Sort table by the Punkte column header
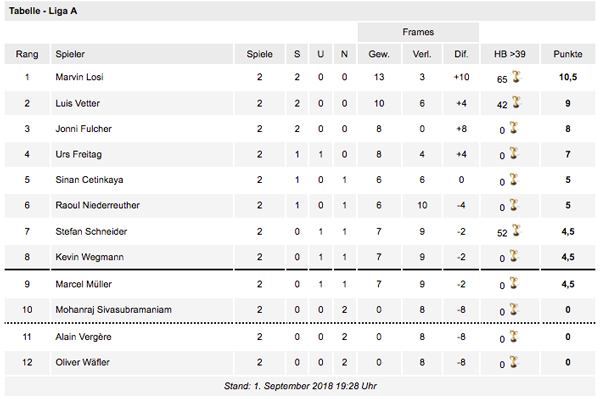The width and height of the screenshot is (600, 399). click(567, 54)
